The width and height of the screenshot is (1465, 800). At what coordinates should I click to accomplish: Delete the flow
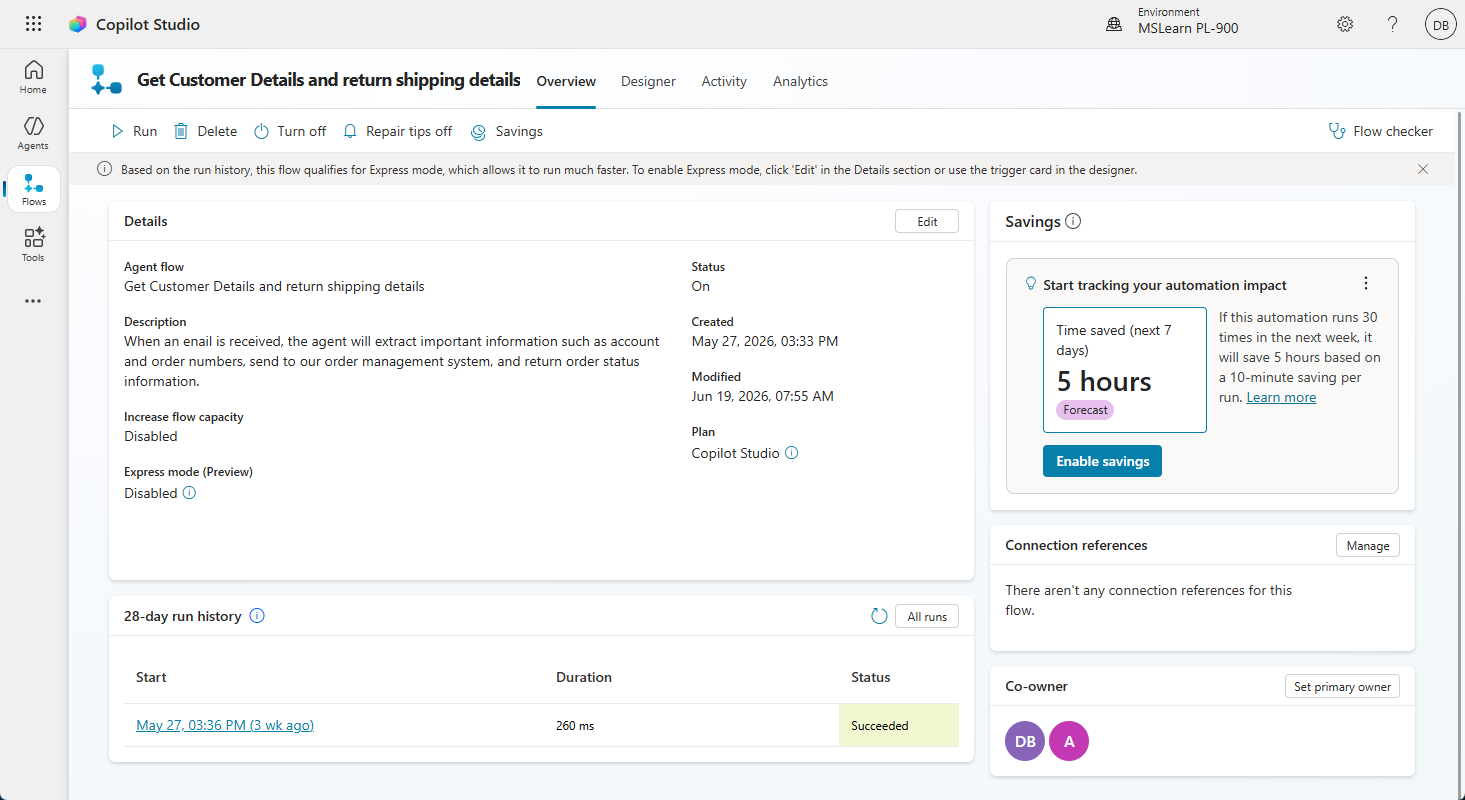pyautogui.click(x=205, y=131)
